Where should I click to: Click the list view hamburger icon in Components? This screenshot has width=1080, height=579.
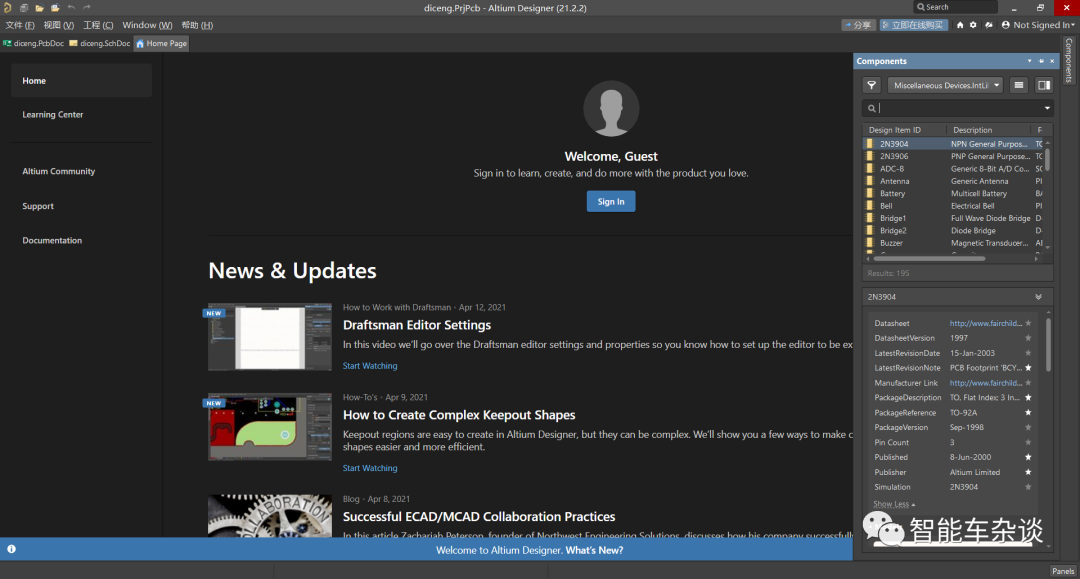click(1019, 85)
